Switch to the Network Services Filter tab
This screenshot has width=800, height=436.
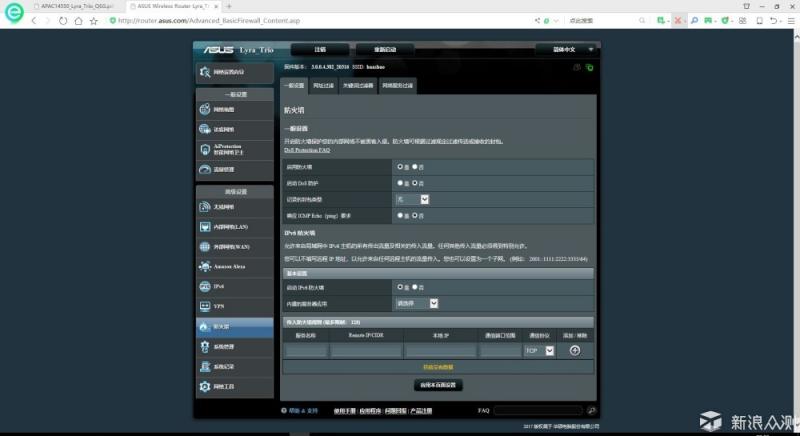[x=397, y=86]
